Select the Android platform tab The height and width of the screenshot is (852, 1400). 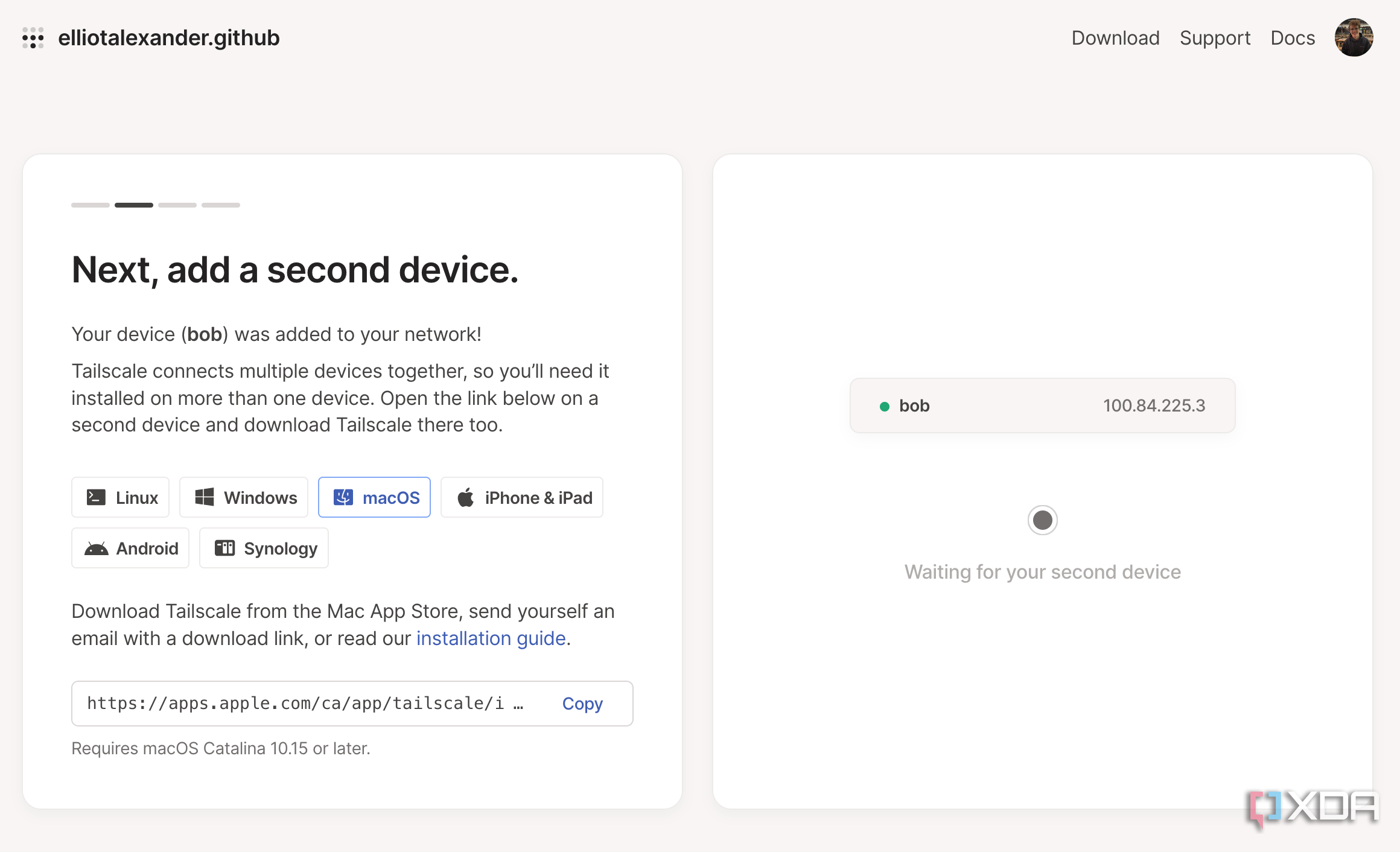click(130, 548)
